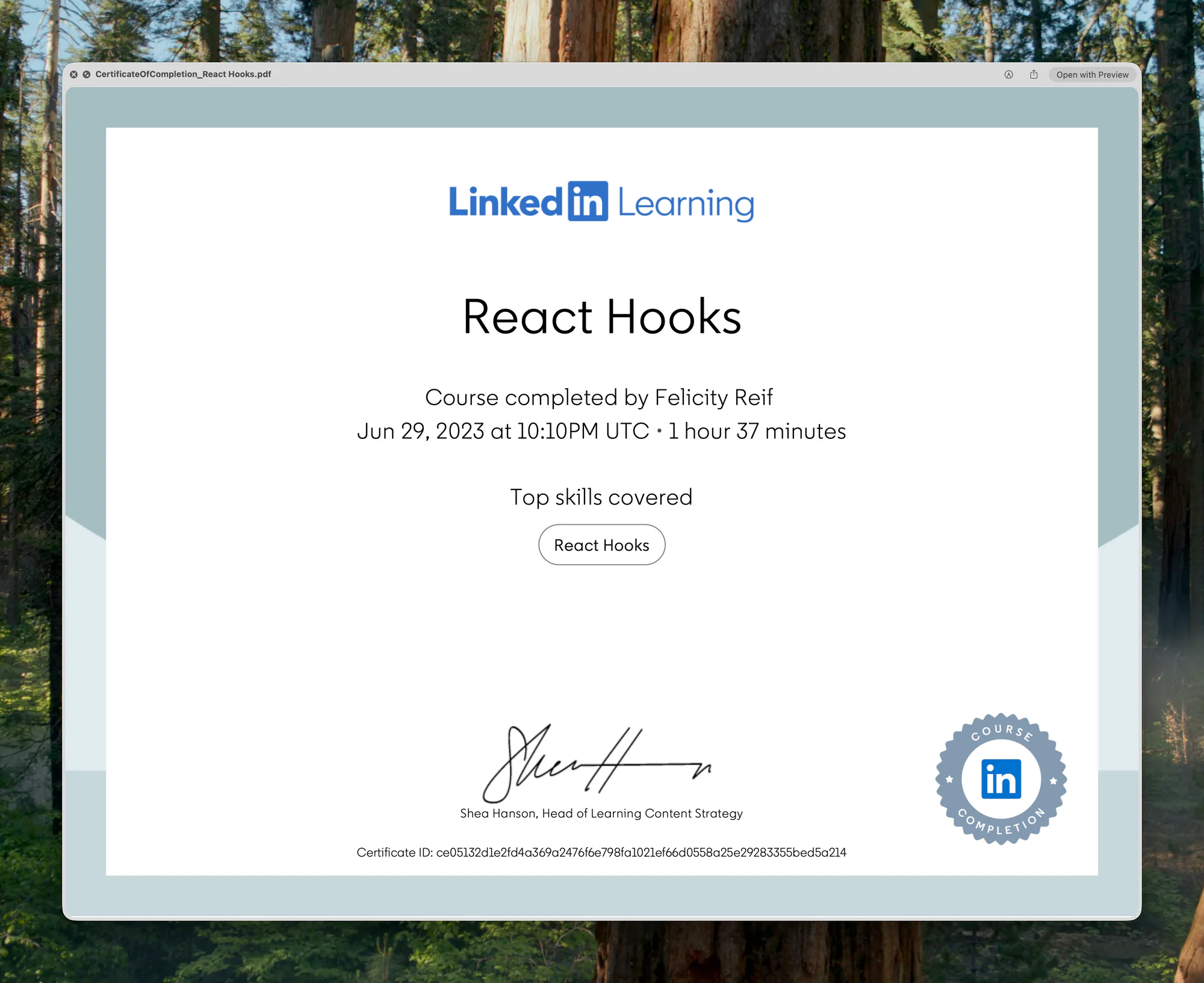Click the full-screen arrows icon beside close

(87, 75)
